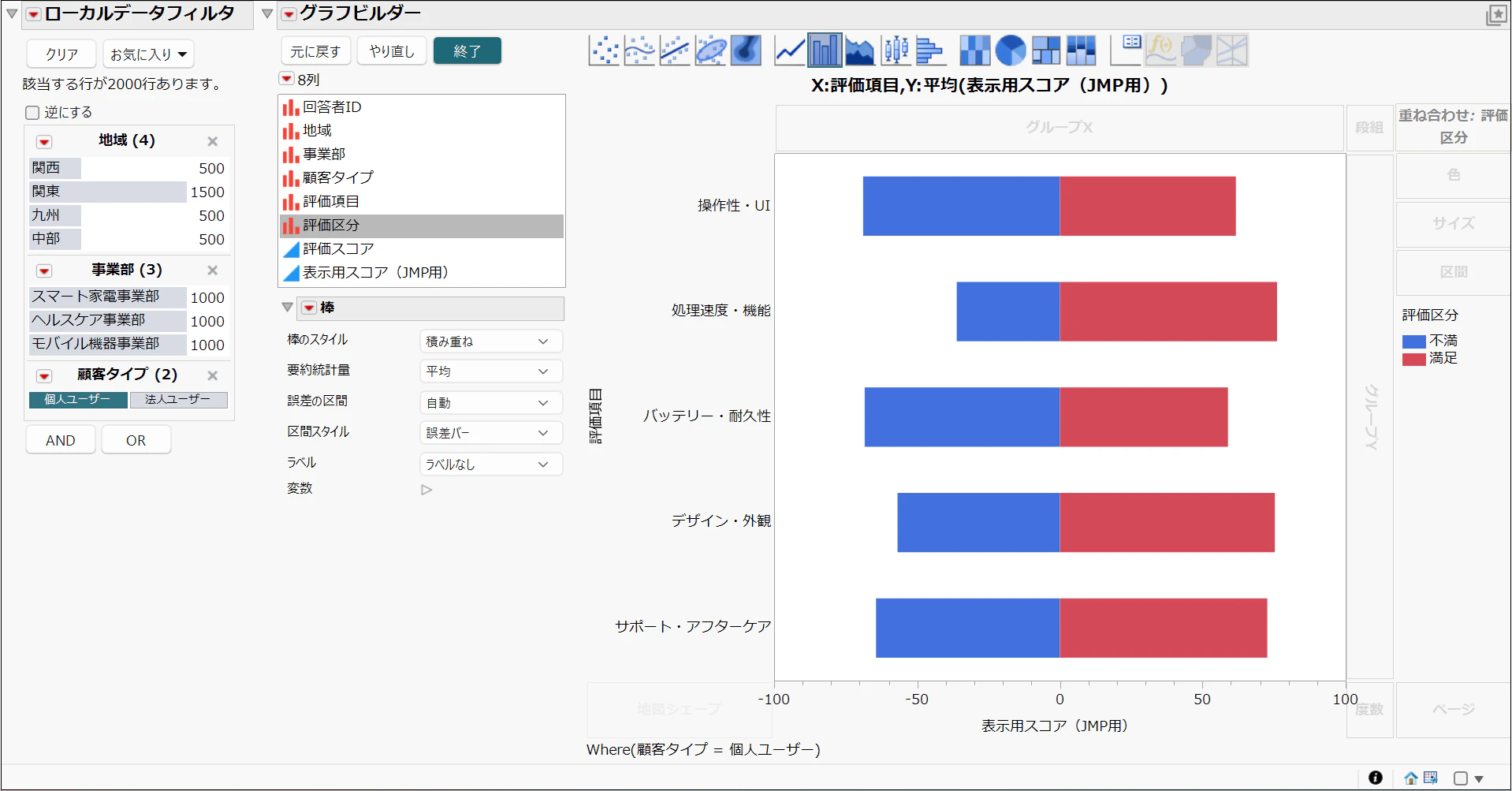
Task: Select the Formula element icon
Action: tap(1161, 50)
